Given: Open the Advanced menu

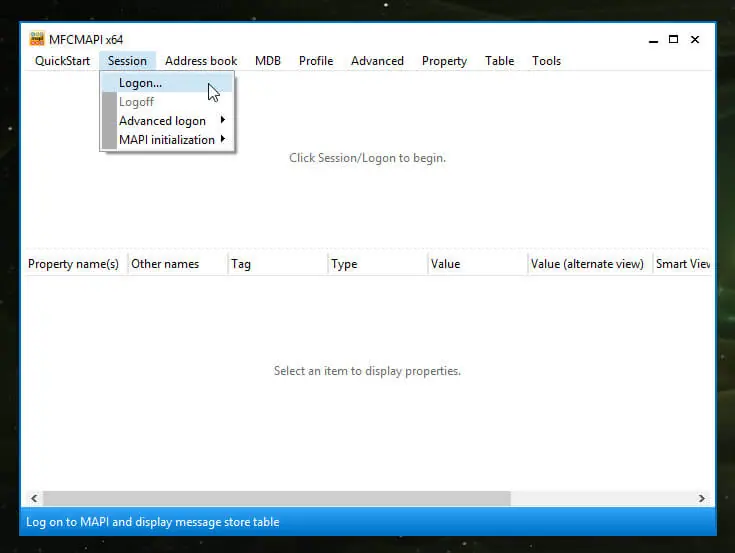Looking at the screenshot, I should pyautogui.click(x=377, y=61).
